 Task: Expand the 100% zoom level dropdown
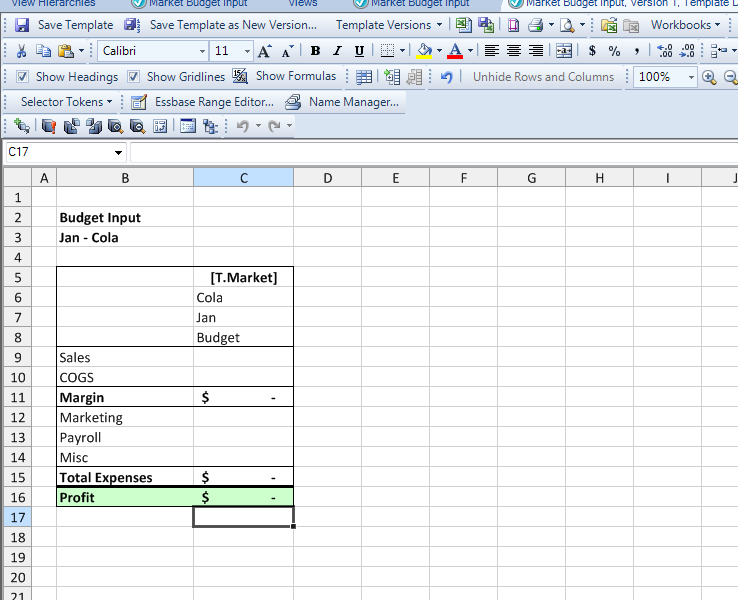click(691, 77)
